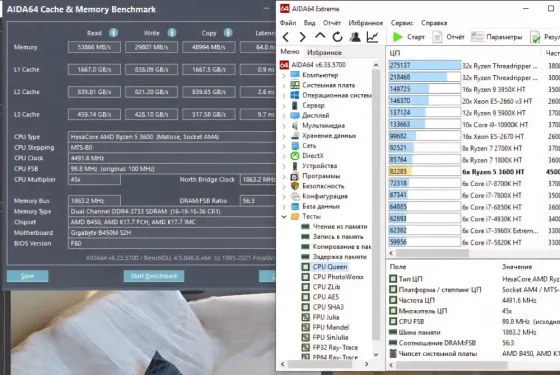Screen dimensions: 560x375
Task: Expand the Сервер tree node
Action: coord(284,106)
